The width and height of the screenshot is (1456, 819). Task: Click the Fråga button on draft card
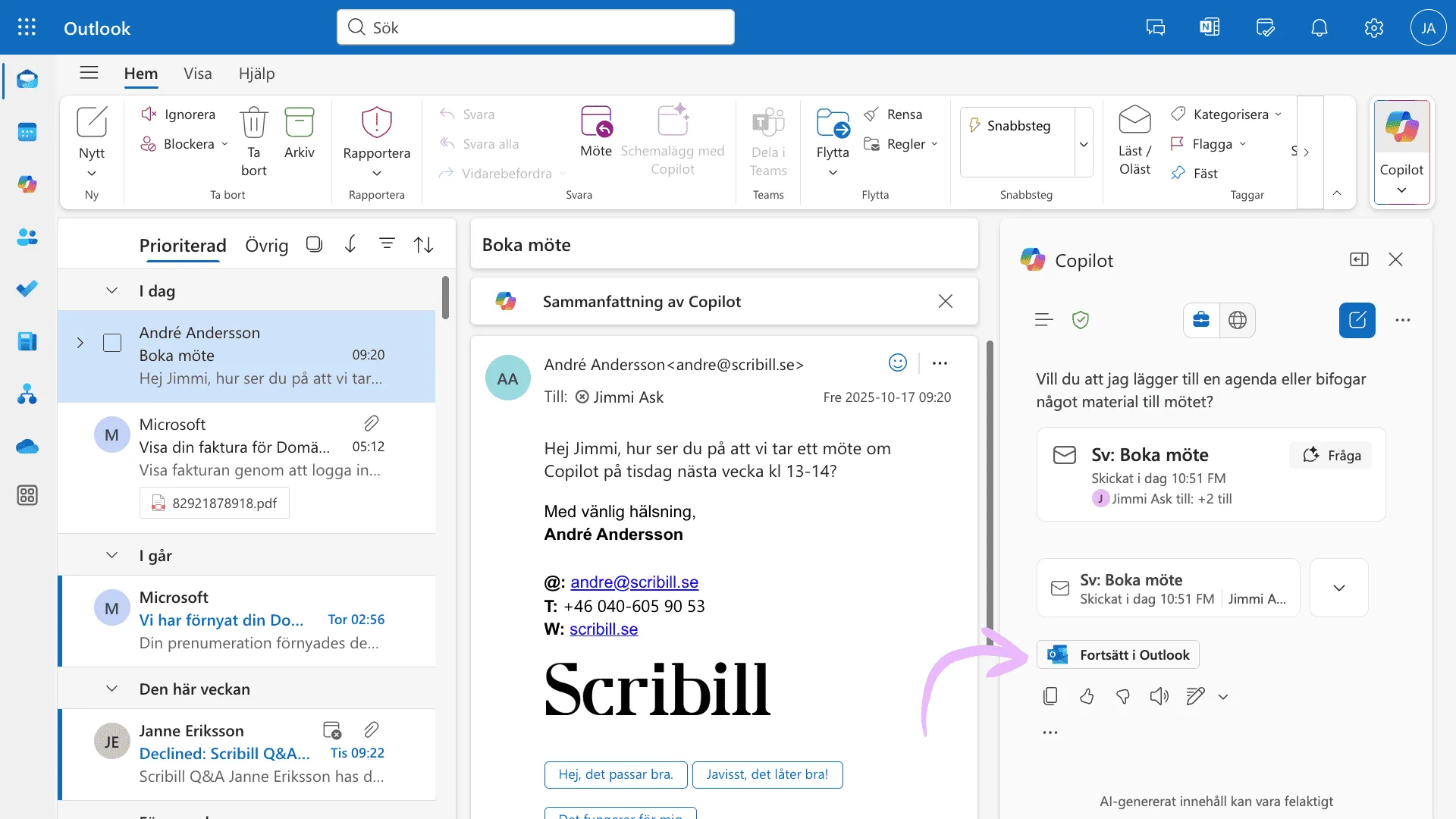pyautogui.click(x=1331, y=455)
